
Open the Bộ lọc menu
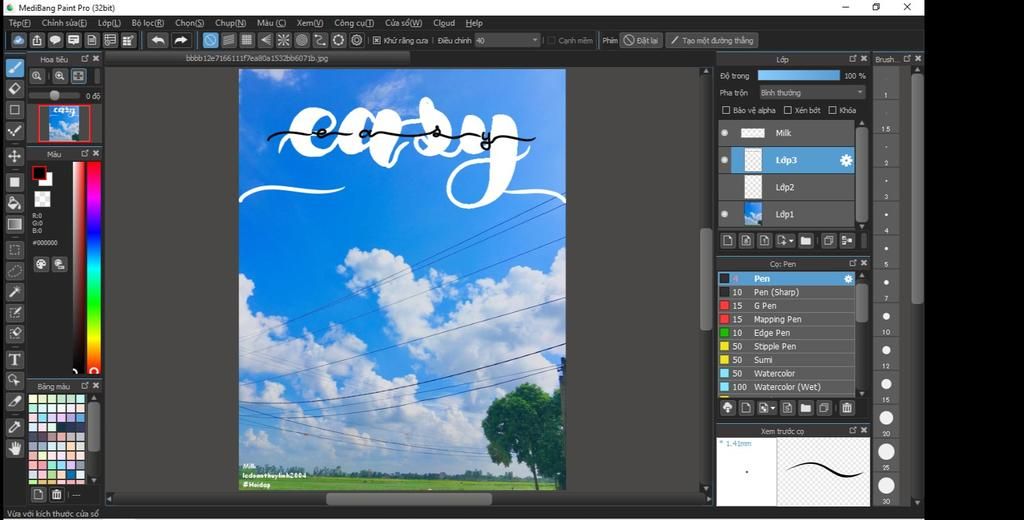(x=148, y=23)
